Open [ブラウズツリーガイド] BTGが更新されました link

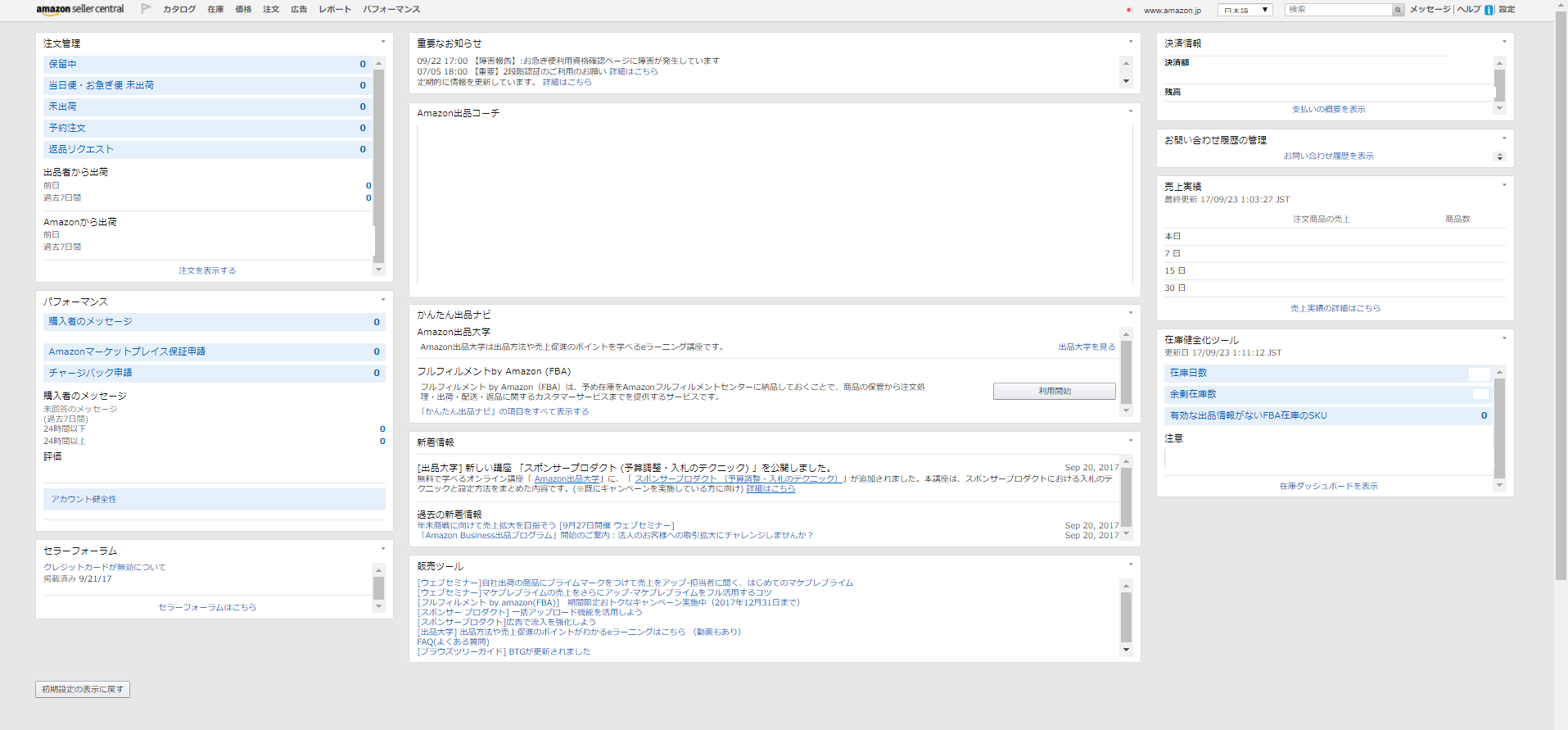tap(504, 651)
